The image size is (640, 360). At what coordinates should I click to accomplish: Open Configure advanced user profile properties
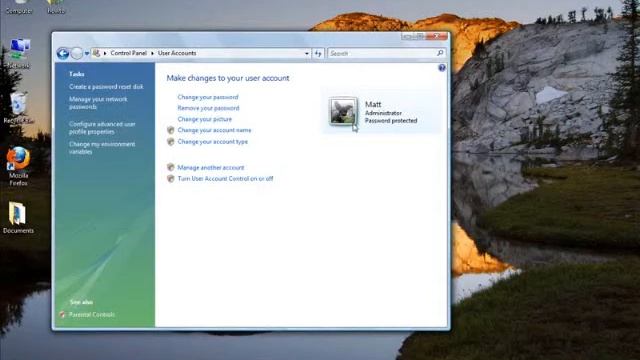(x=102, y=128)
